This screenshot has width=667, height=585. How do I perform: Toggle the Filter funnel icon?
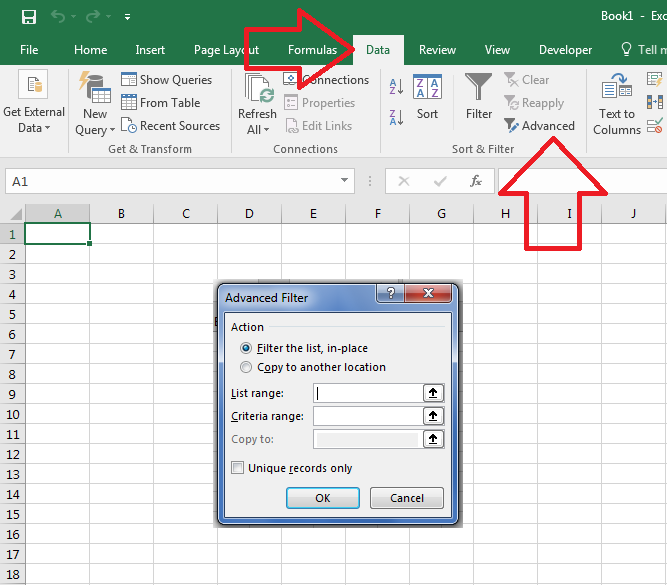click(x=479, y=97)
